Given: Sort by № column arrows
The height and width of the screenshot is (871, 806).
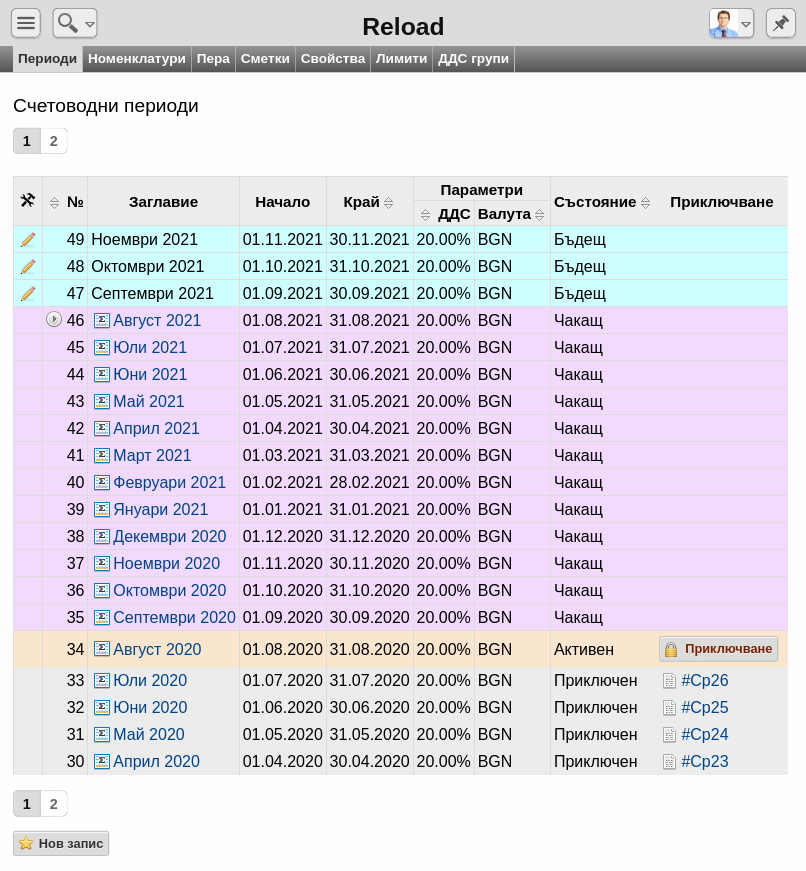Looking at the screenshot, I should coord(54,203).
